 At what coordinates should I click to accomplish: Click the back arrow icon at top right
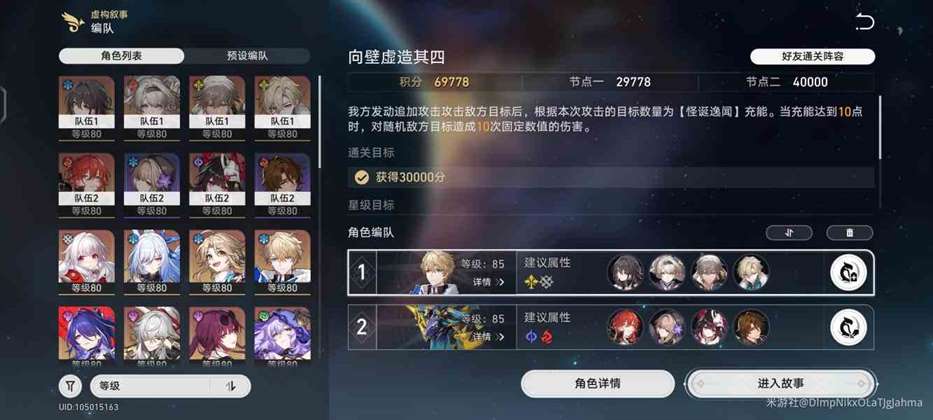(864, 22)
